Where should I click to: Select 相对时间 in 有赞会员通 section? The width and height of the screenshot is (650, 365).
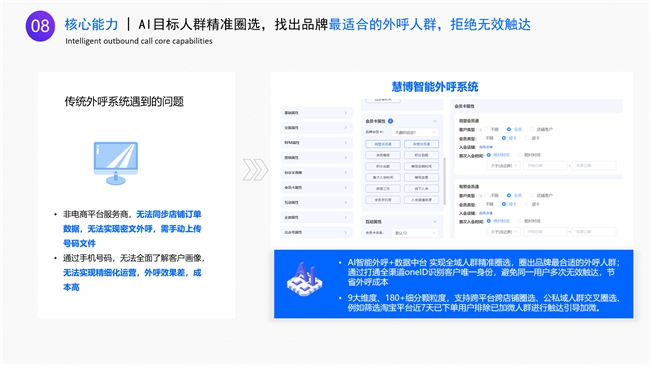tap(529, 221)
